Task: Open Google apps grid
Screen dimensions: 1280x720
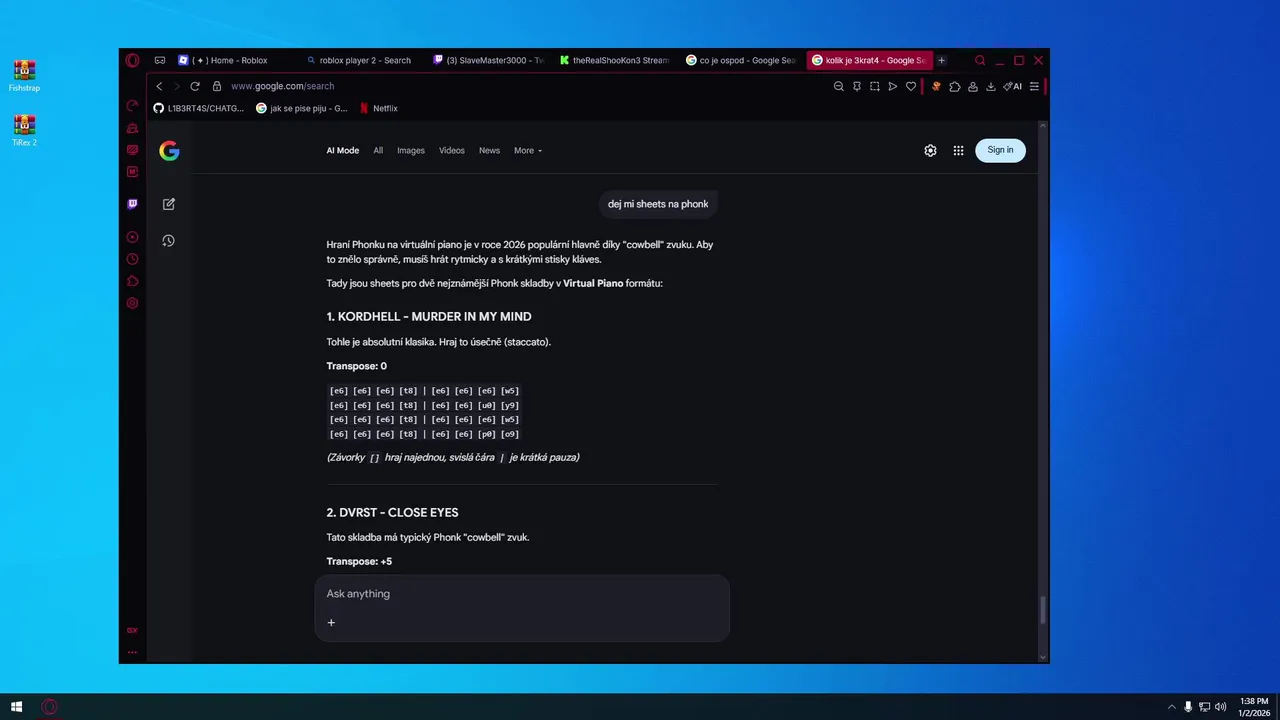Action: click(x=958, y=150)
